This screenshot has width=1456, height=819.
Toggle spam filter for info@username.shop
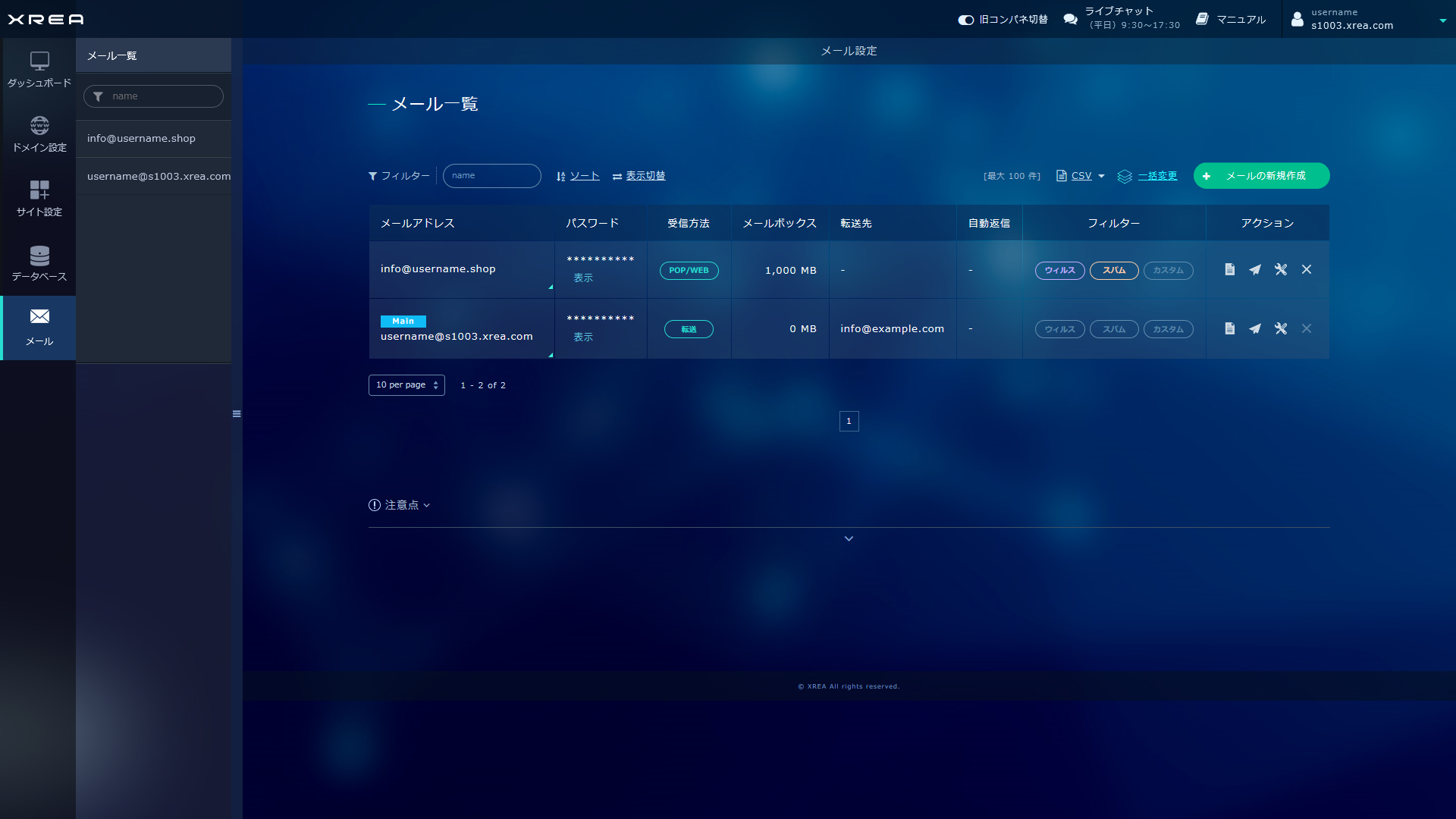[1113, 271]
